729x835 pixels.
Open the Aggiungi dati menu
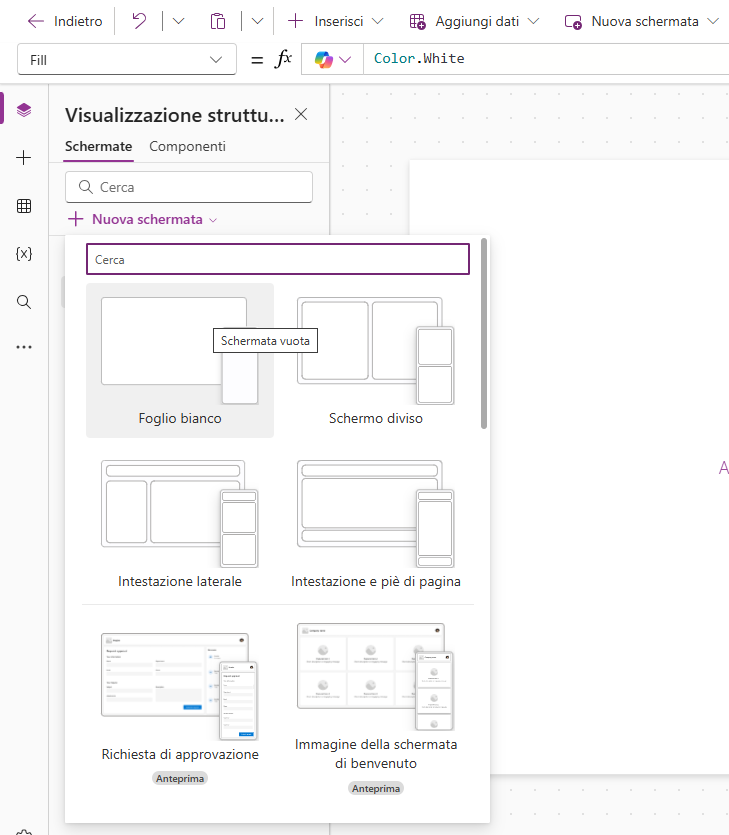click(474, 21)
